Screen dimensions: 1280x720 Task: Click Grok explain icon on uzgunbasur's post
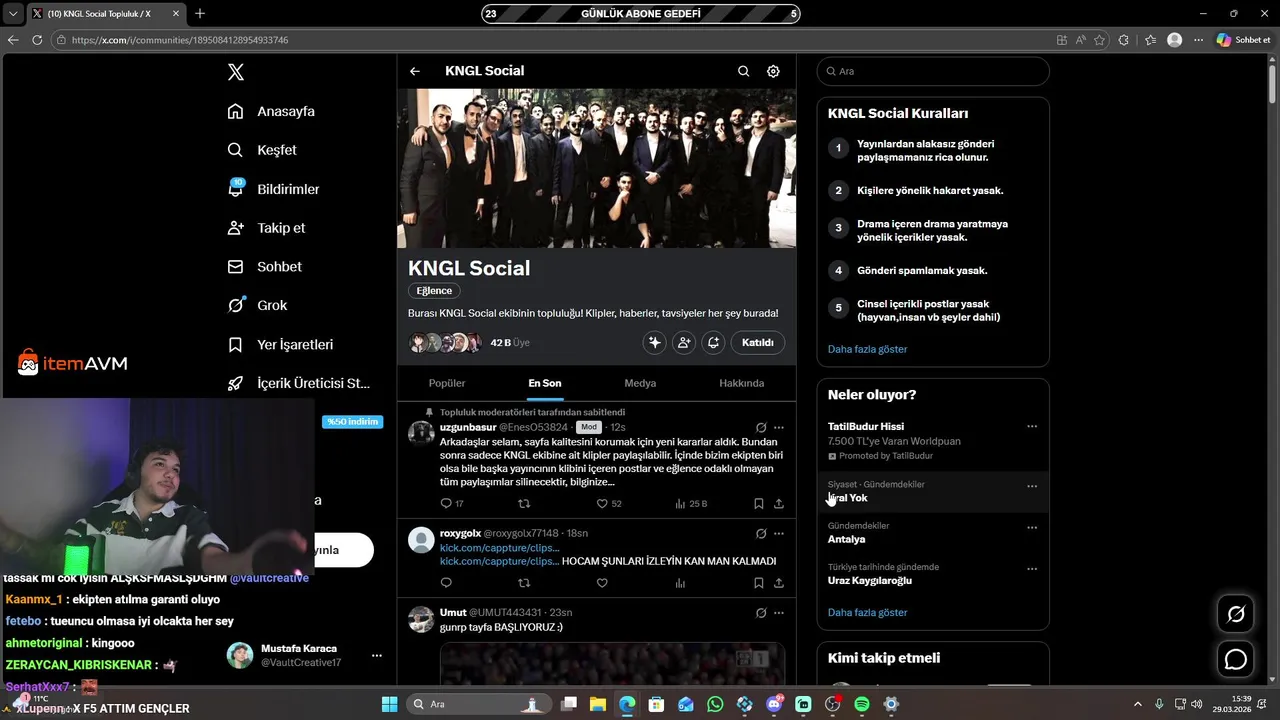pyautogui.click(x=761, y=427)
